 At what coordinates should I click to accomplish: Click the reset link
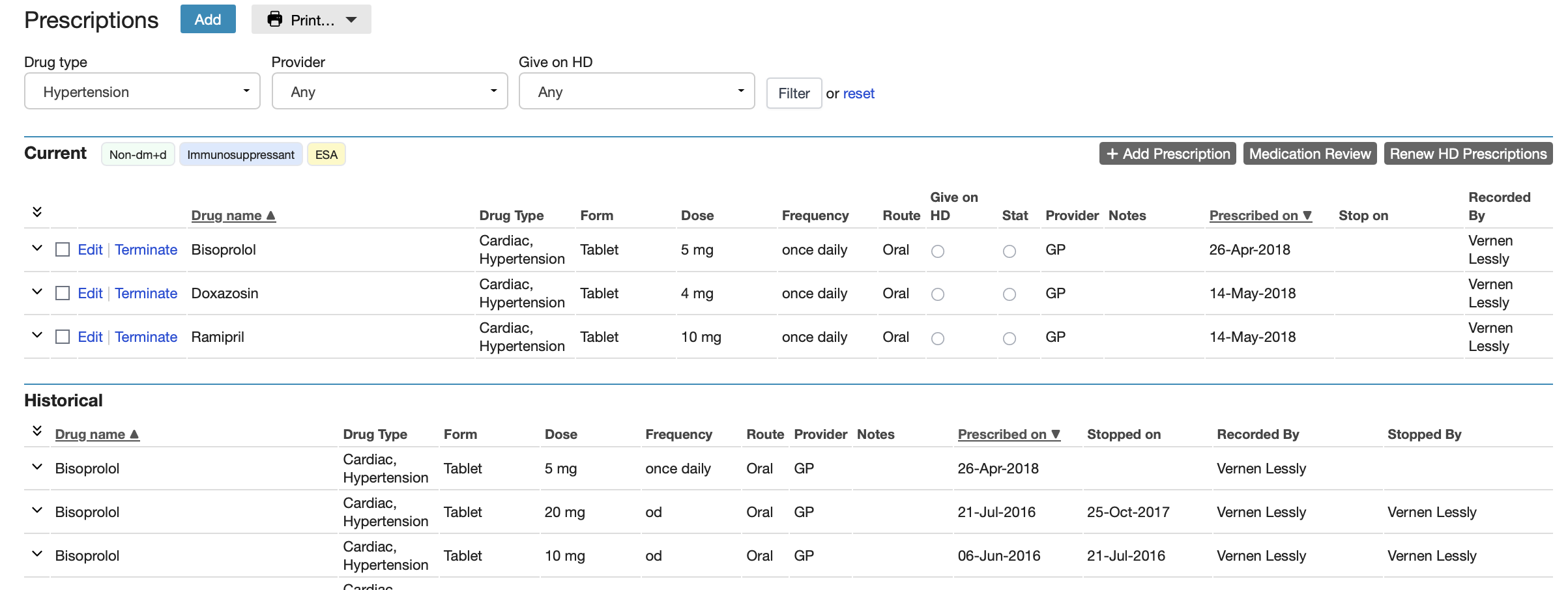[858, 94]
